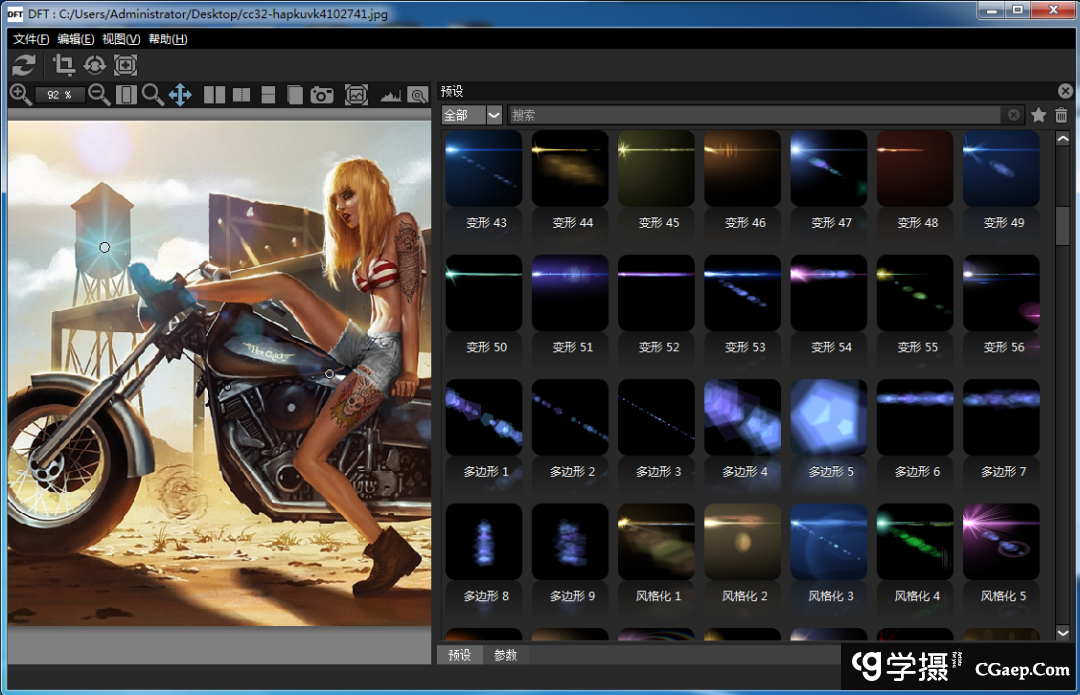
Task: Toggle vertical split comparison view
Action: pyautogui.click(x=241, y=95)
